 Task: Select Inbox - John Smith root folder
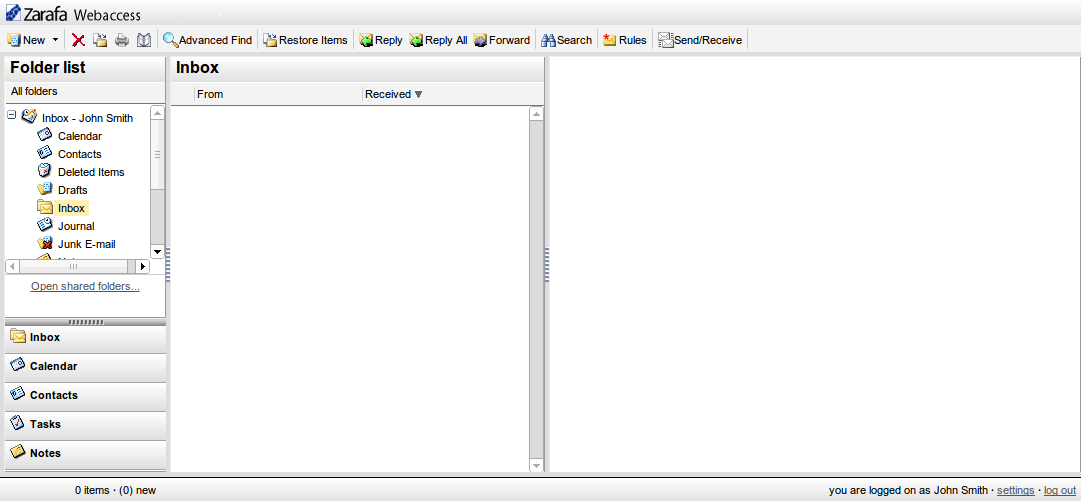(x=87, y=118)
